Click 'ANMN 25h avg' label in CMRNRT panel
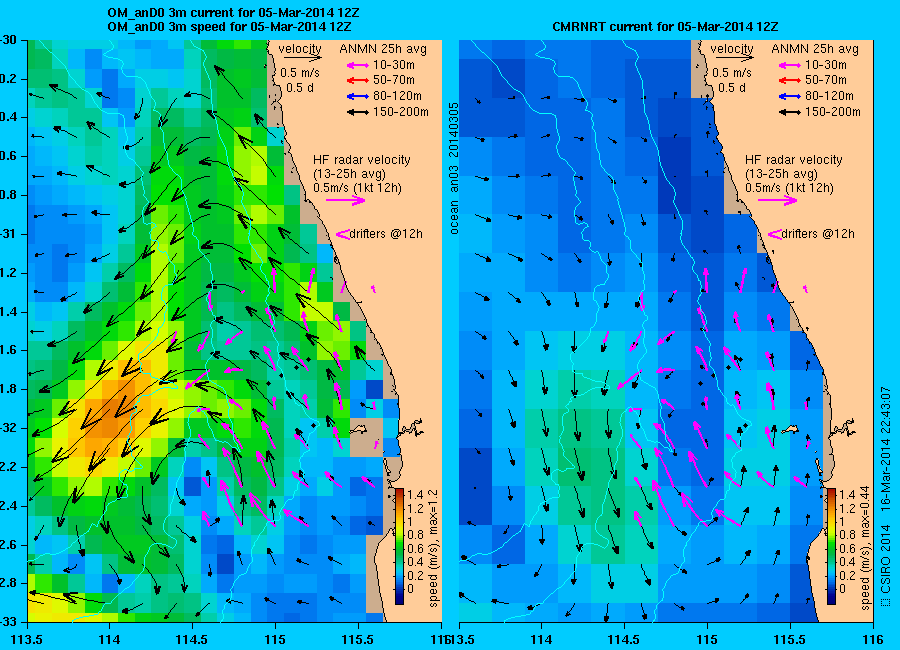This screenshot has height=650, width=900. (x=815, y=49)
